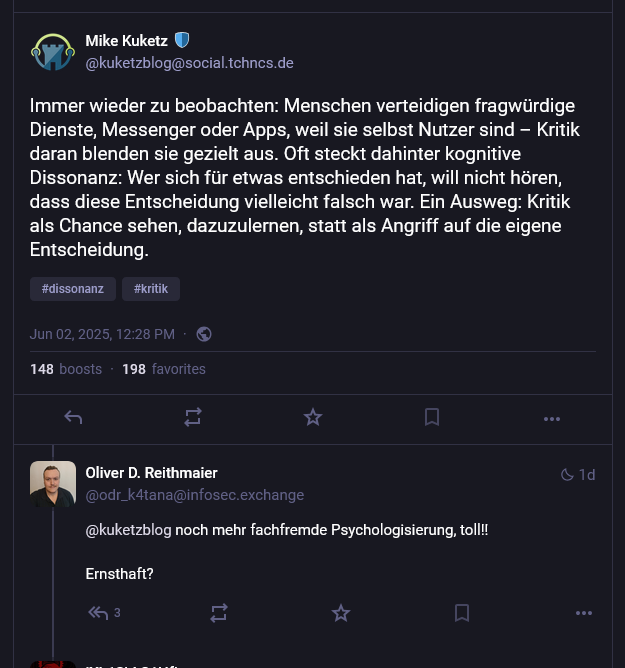
Task: Open more menu on Reithmaier's reply
Action: coord(584,613)
